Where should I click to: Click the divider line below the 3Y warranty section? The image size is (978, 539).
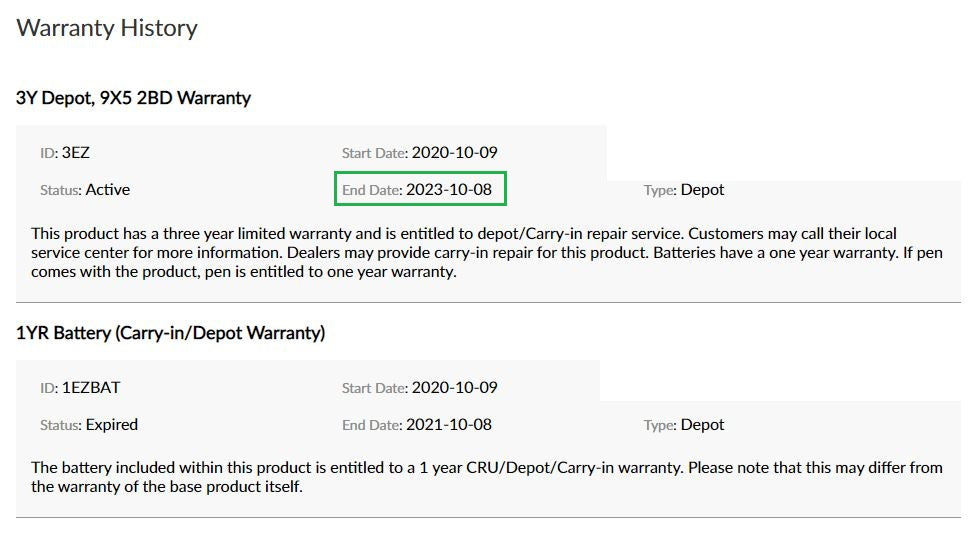pyautogui.click(x=488, y=302)
